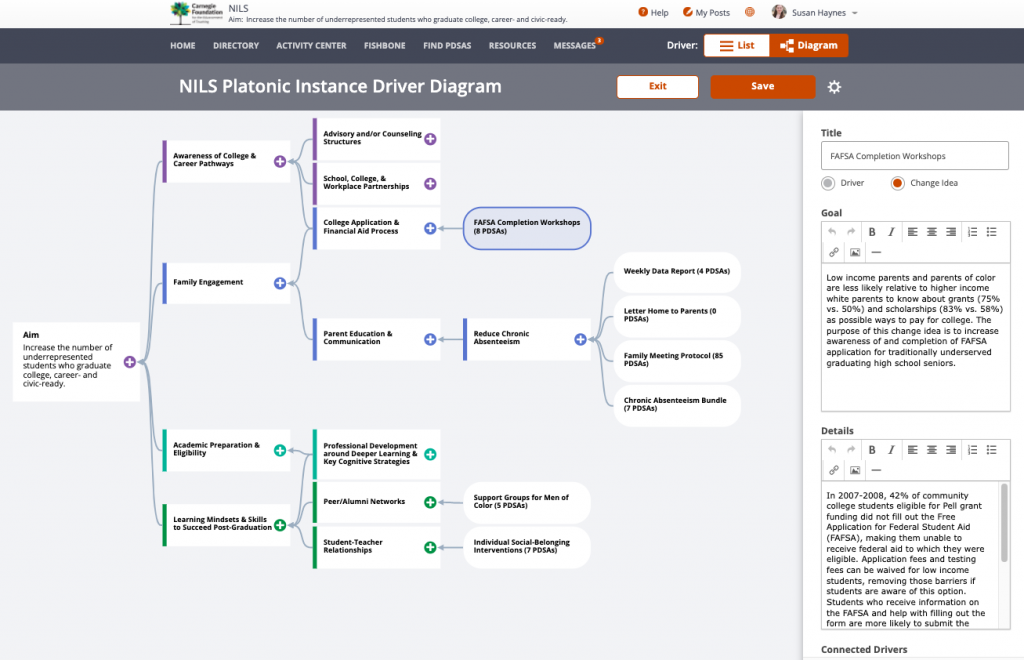Viewport: 1024px width, 660px height.
Task: Select the Change Idea radio button
Action: (x=897, y=183)
